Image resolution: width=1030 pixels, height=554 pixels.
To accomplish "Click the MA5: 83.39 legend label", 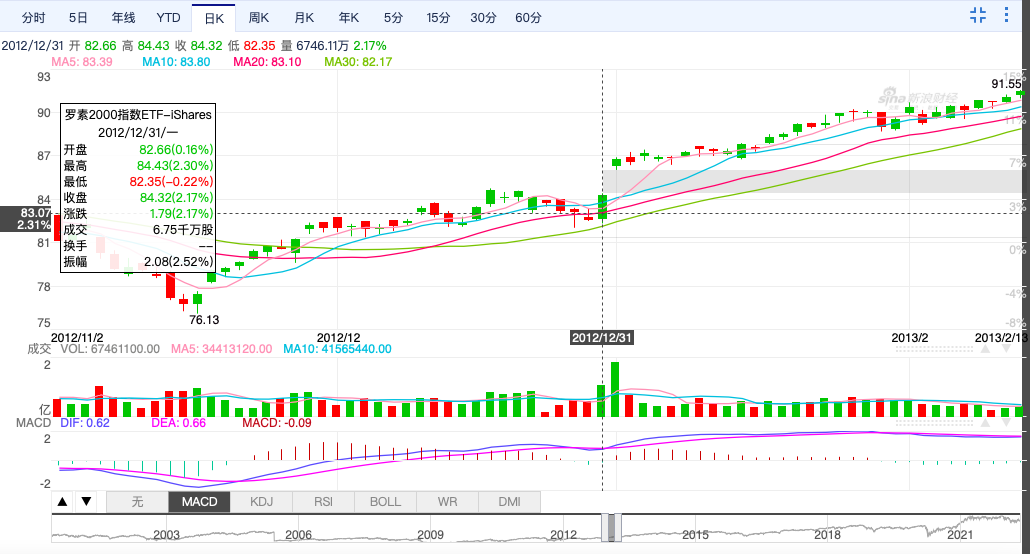I will click(82, 62).
